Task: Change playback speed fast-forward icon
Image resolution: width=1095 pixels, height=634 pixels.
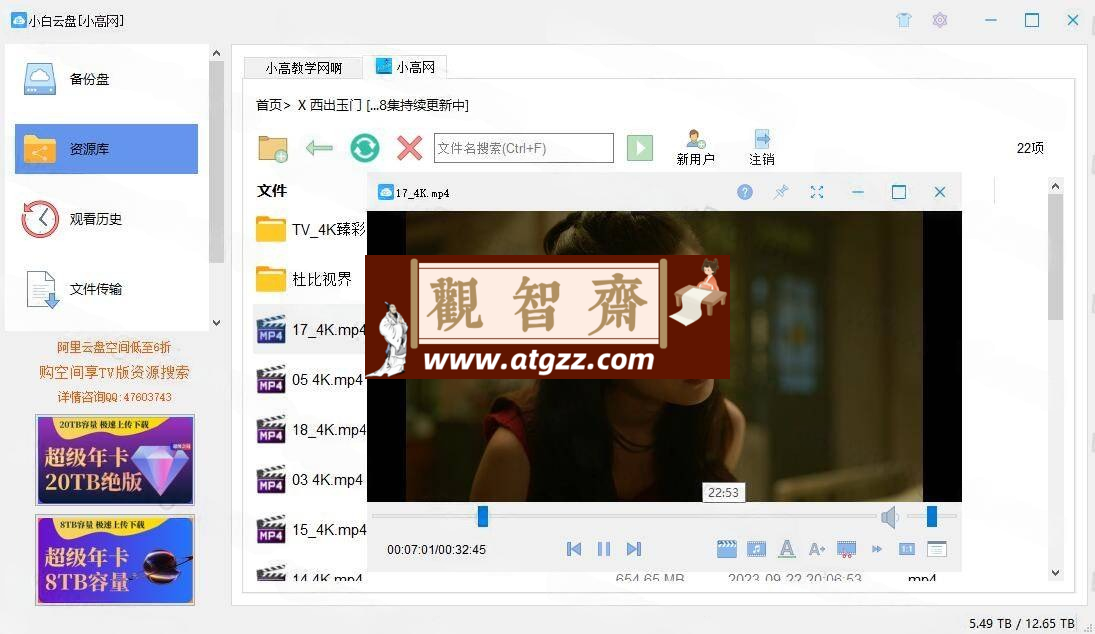Action: (x=877, y=550)
